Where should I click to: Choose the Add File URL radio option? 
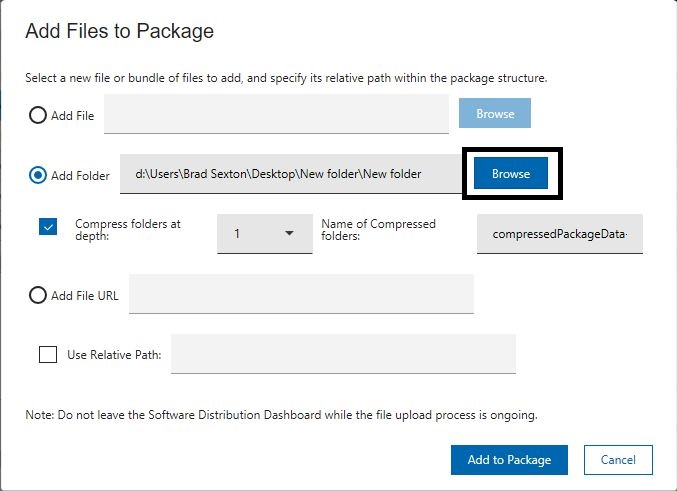point(38,295)
